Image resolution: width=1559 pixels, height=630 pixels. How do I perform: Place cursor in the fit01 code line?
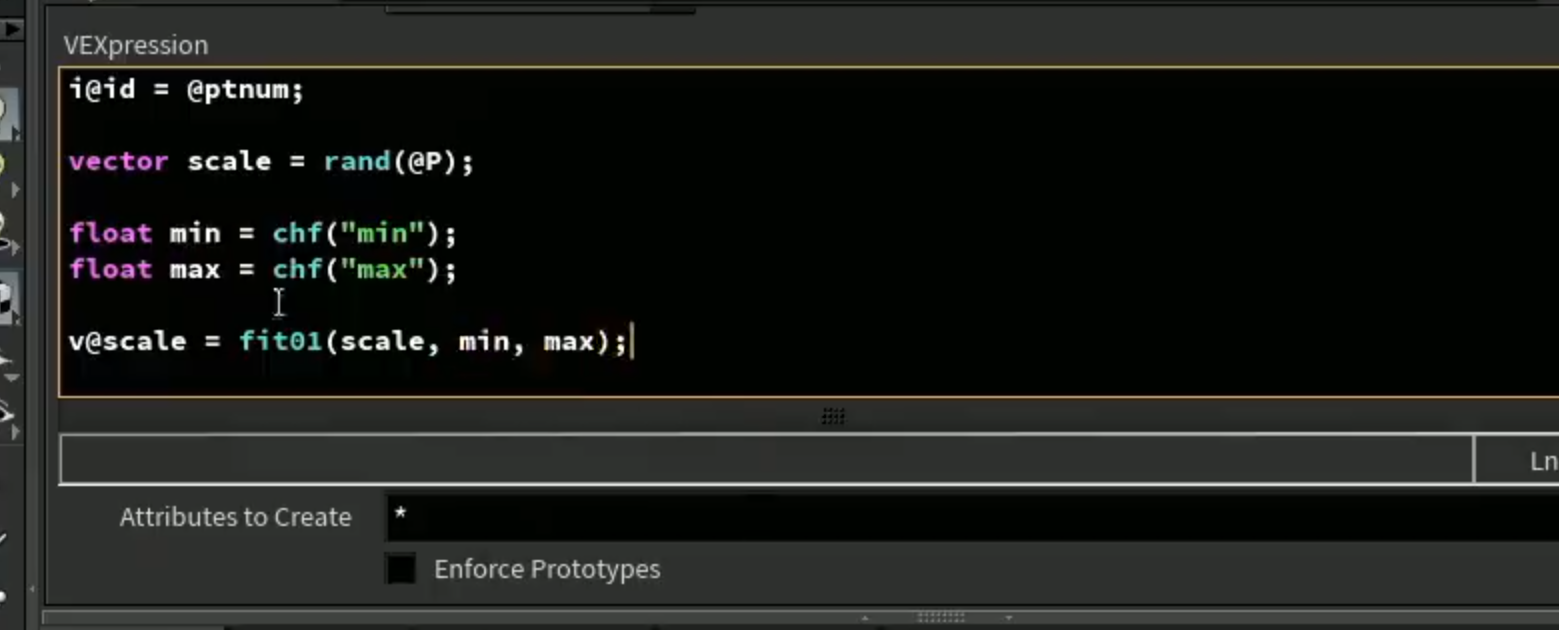pyautogui.click(x=347, y=341)
